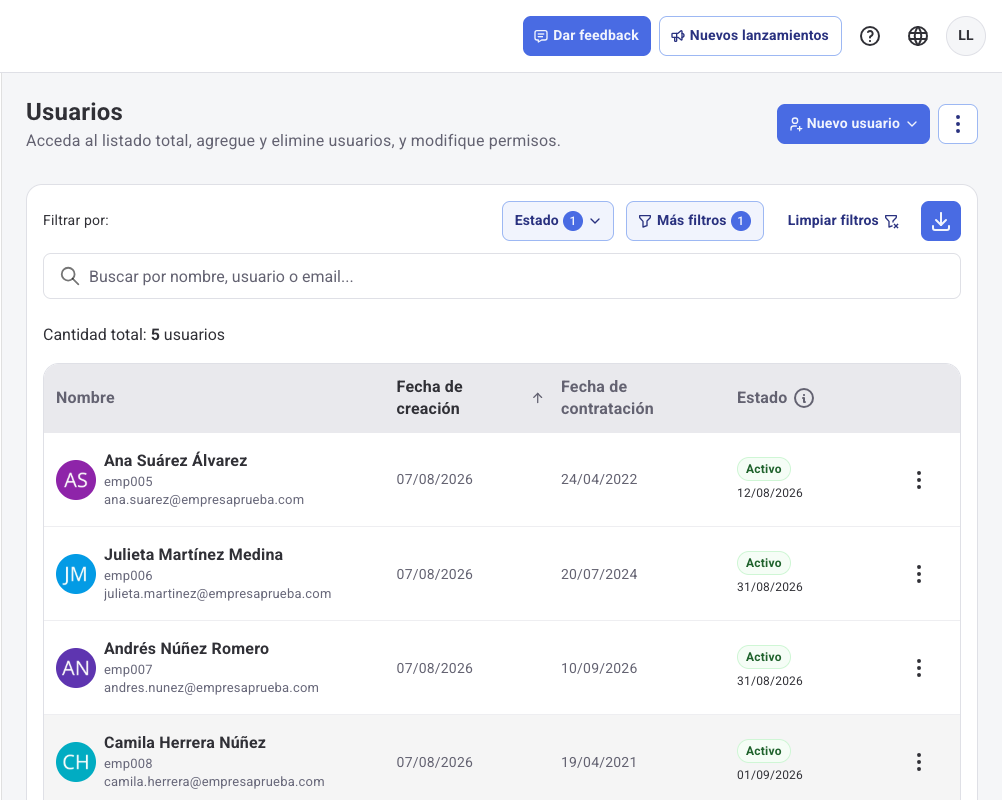The width and height of the screenshot is (1002, 800).
Task: Open row actions menu for Ana Suárez Álvarez
Action: pyautogui.click(x=919, y=480)
